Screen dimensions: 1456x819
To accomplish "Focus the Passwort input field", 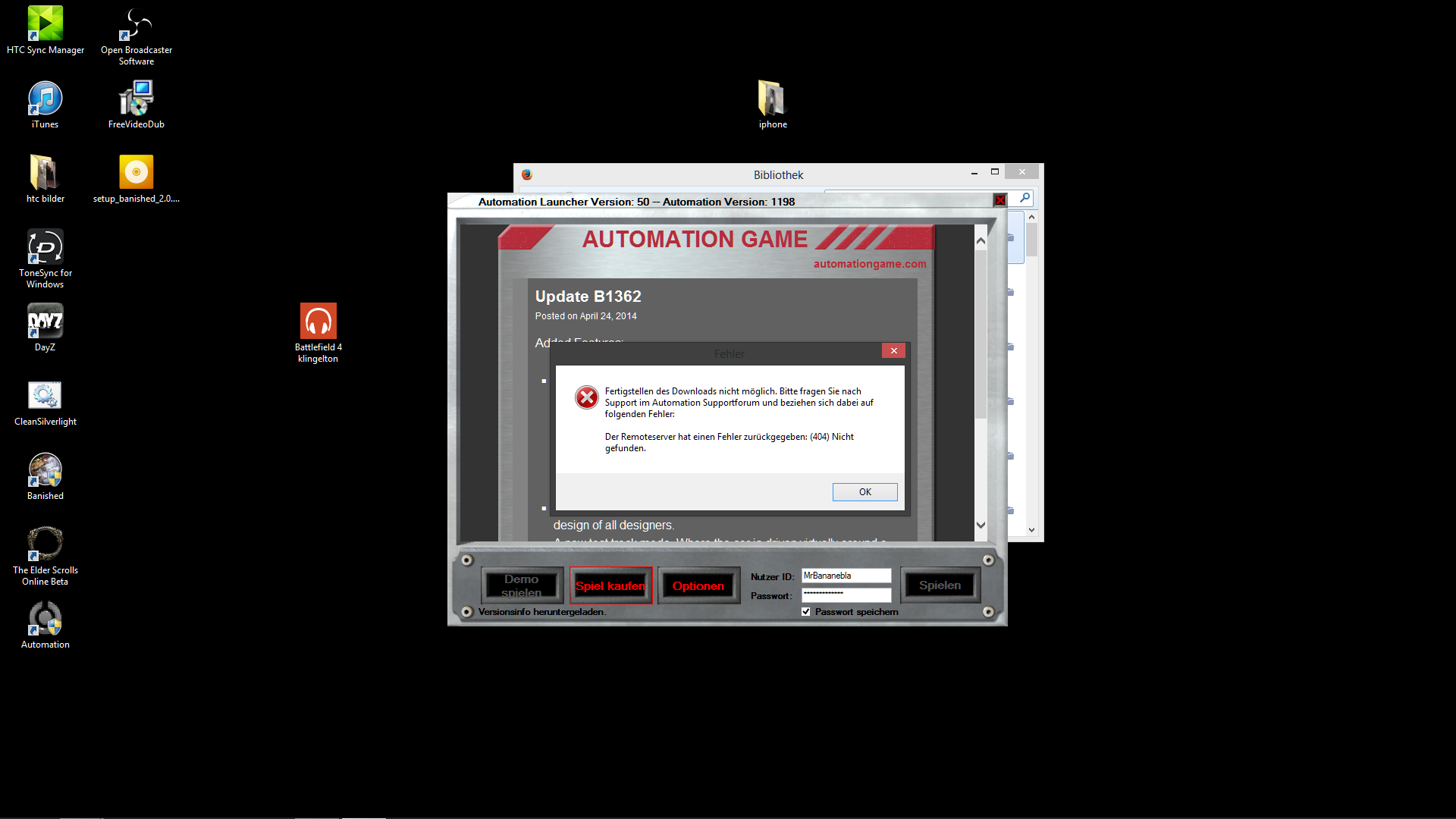I will click(846, 595).
